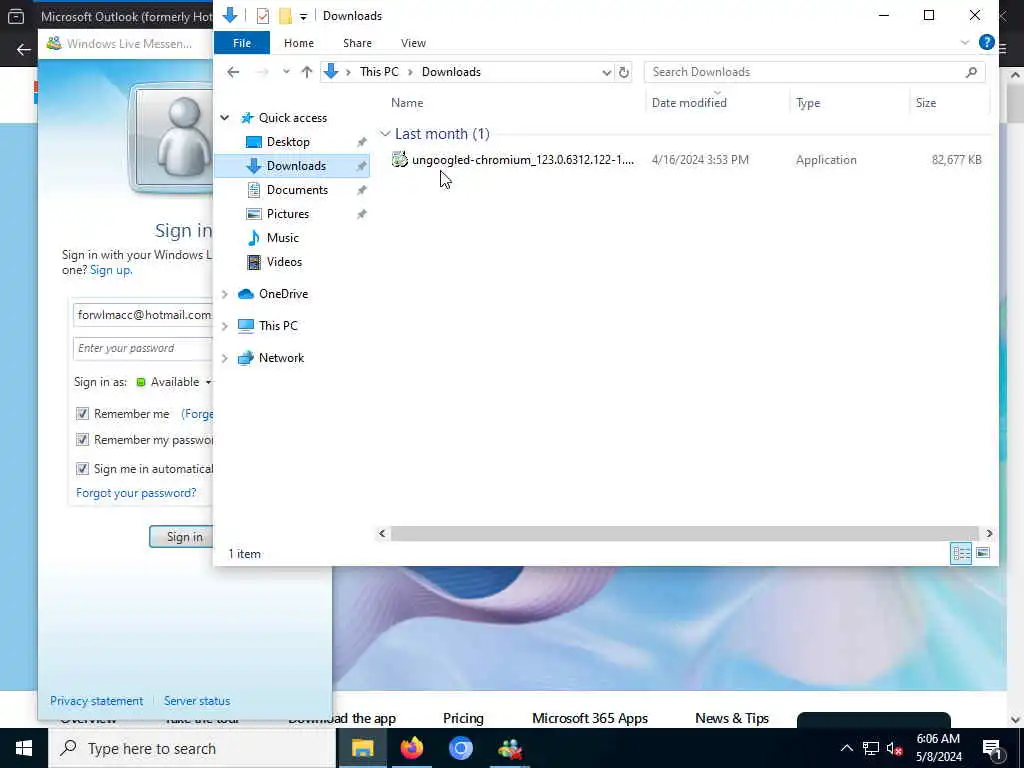1024x768 pixels.
Task: Click the muted volume tray icon
Action: [895, 749]
